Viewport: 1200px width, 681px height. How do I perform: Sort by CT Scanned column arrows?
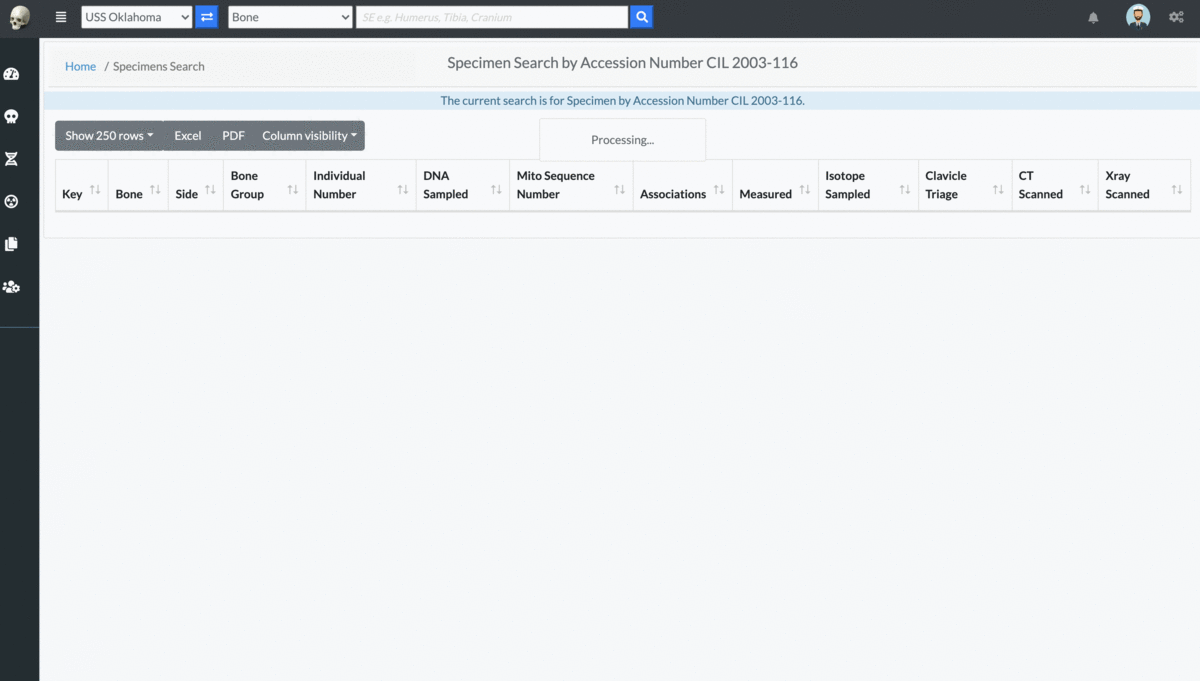[1085, 190]
